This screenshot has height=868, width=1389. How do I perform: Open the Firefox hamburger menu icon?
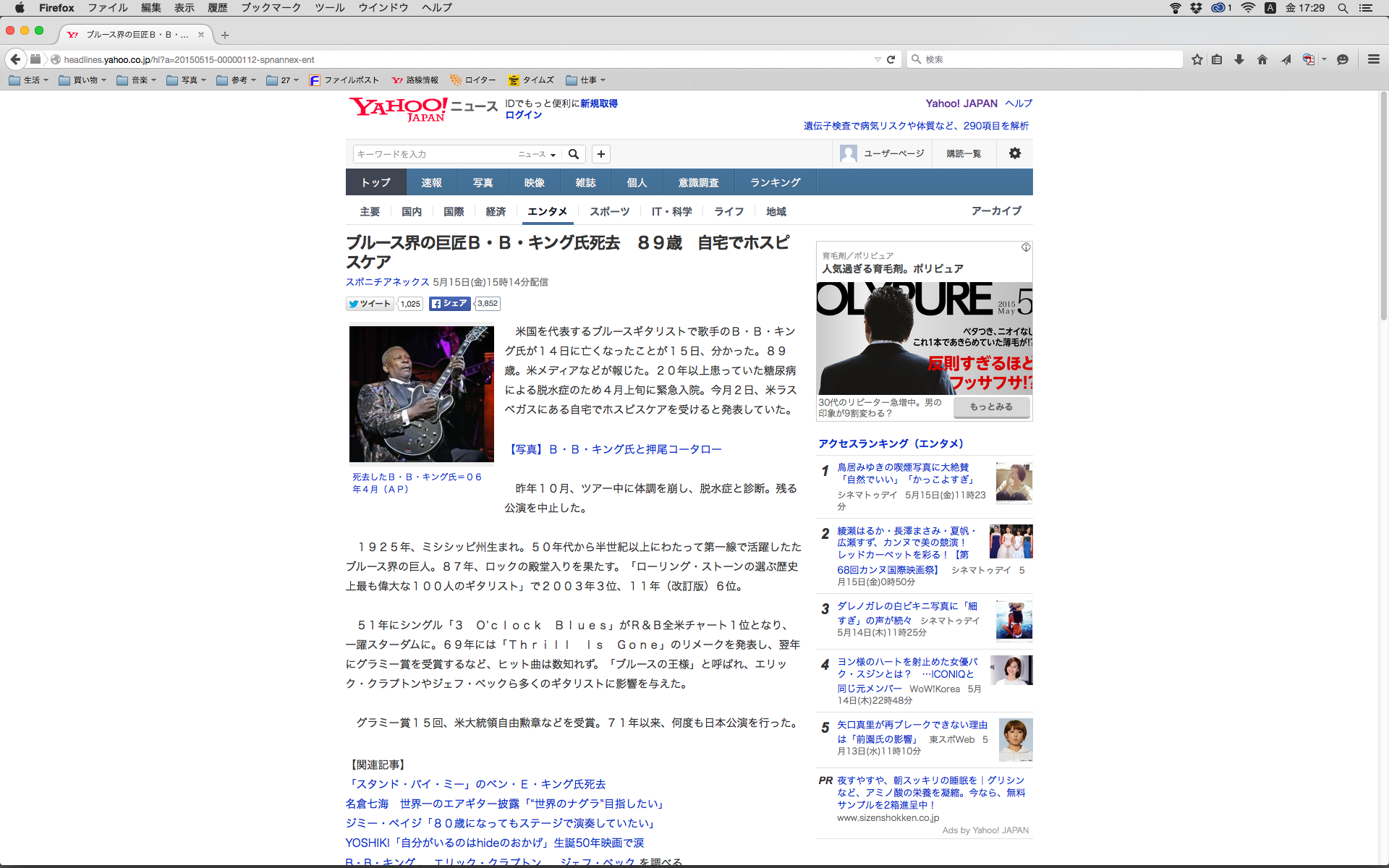tap(1373, 59)
